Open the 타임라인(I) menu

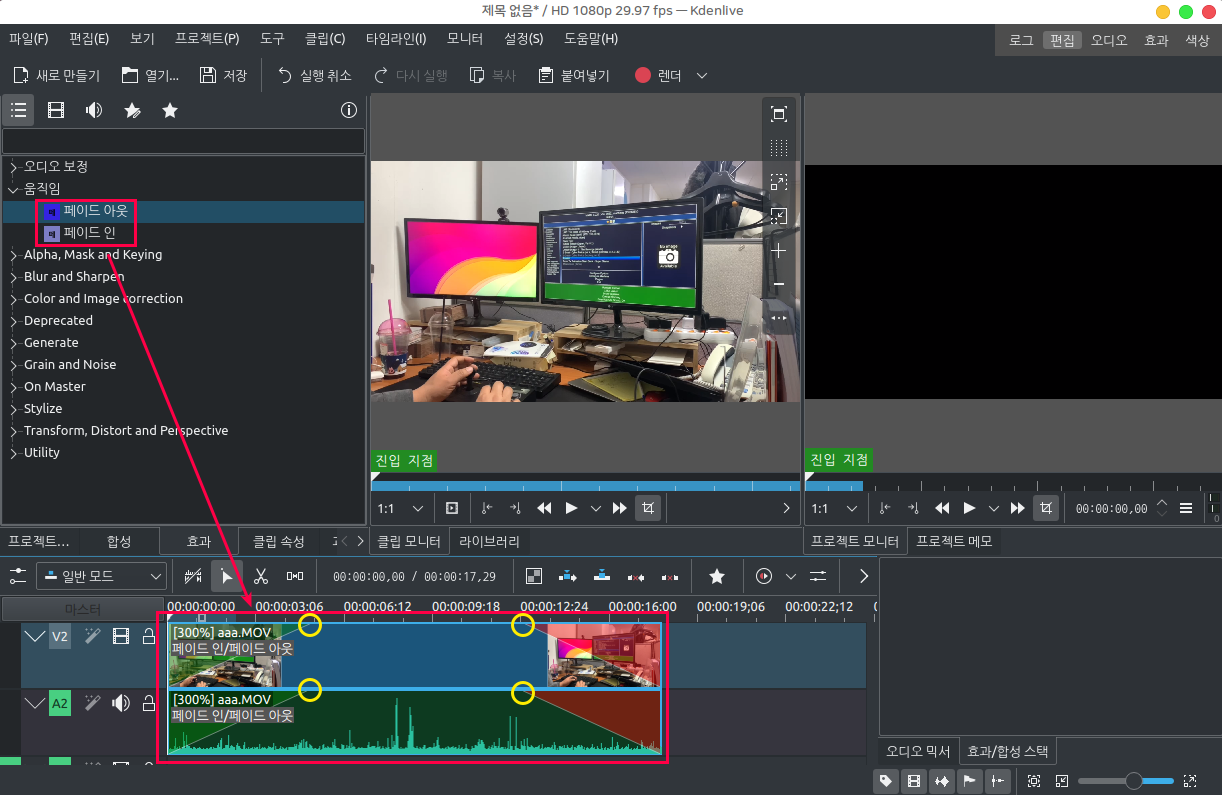[395, 39]
